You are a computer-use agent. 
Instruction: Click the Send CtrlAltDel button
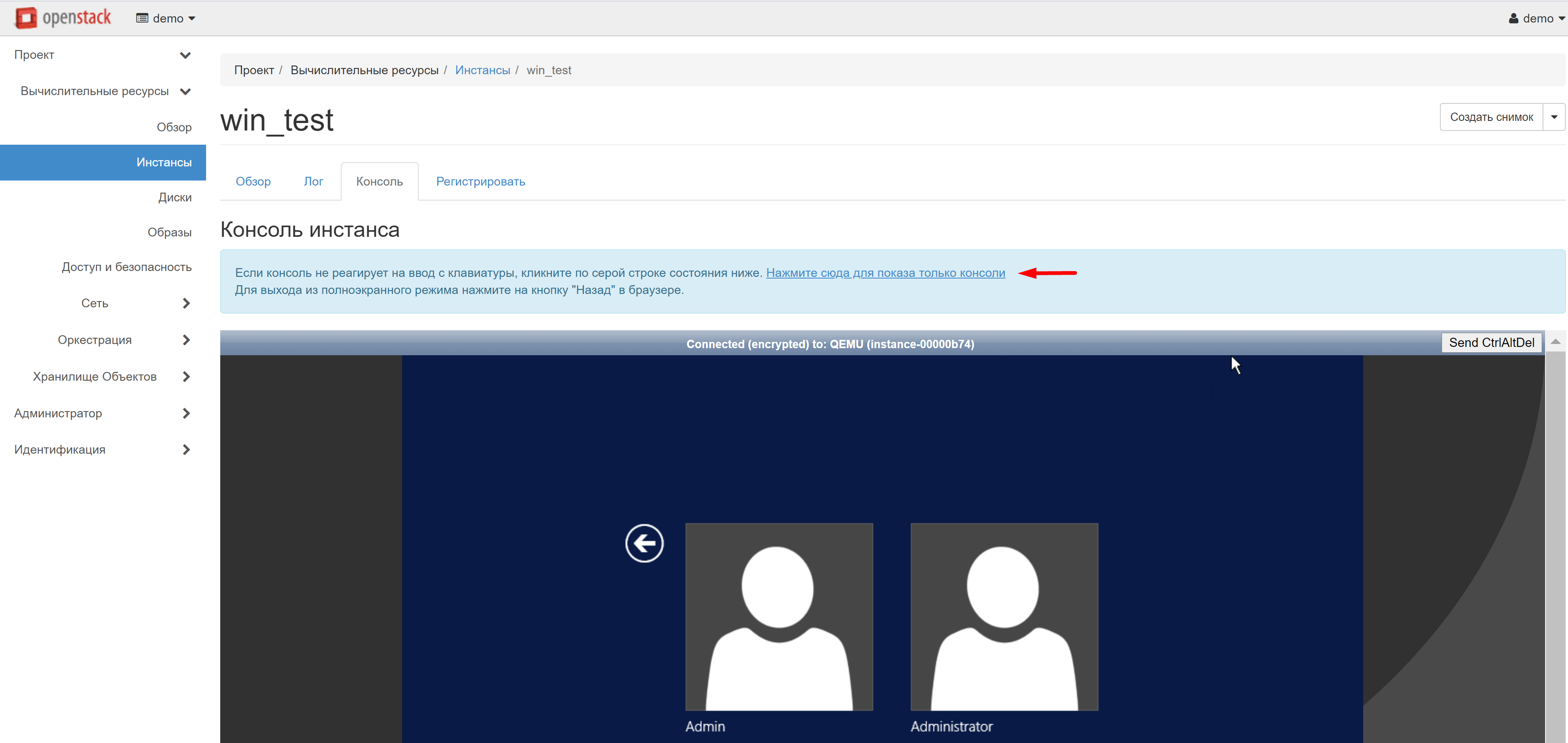click(x=1491, y=343)
